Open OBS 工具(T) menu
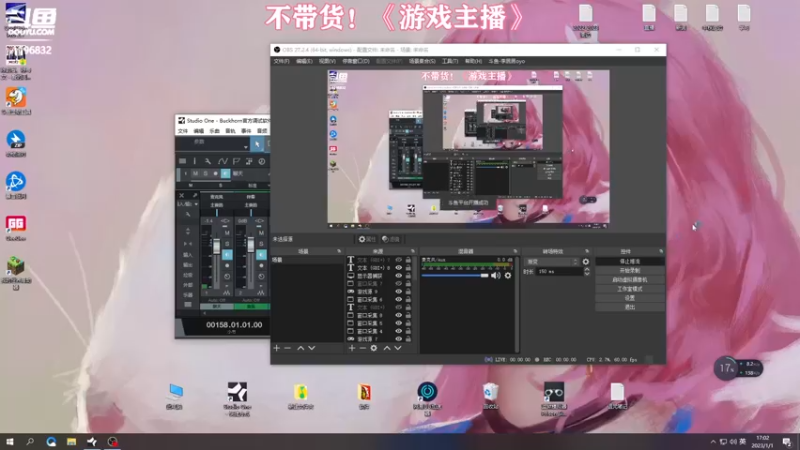This screenshot has height=450, width=800. [450, 61]
